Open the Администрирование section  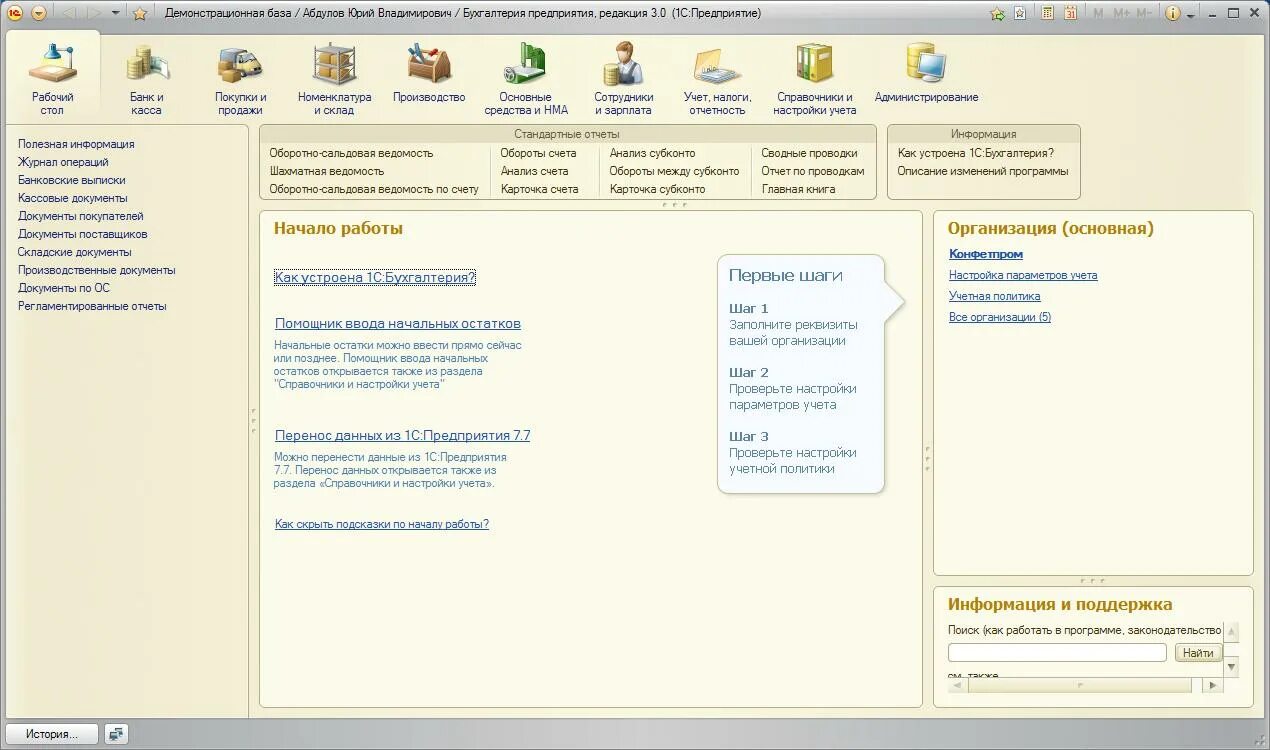coord(926,72)
